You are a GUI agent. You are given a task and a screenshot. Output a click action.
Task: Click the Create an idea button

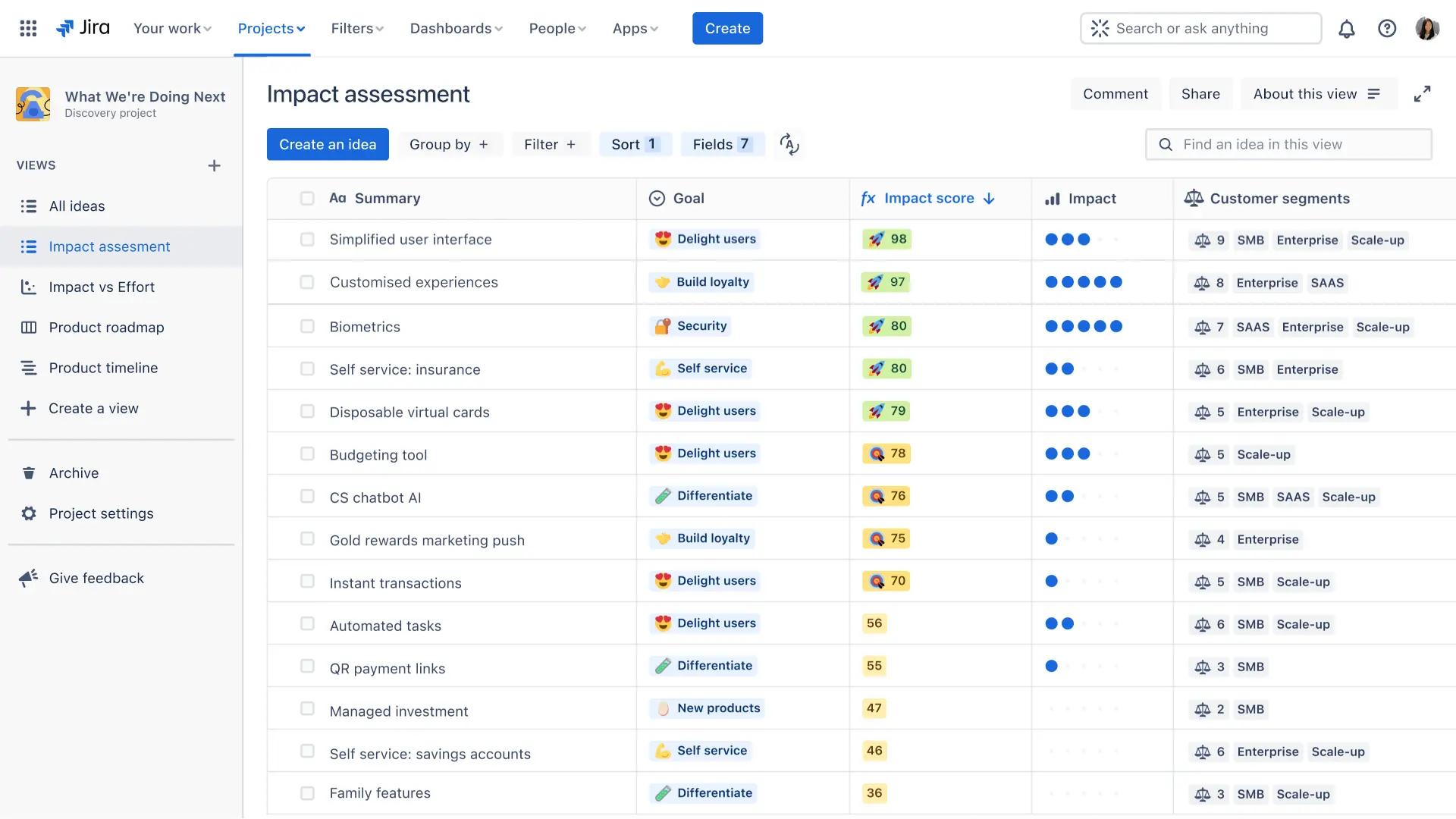(x=328, y=144)
